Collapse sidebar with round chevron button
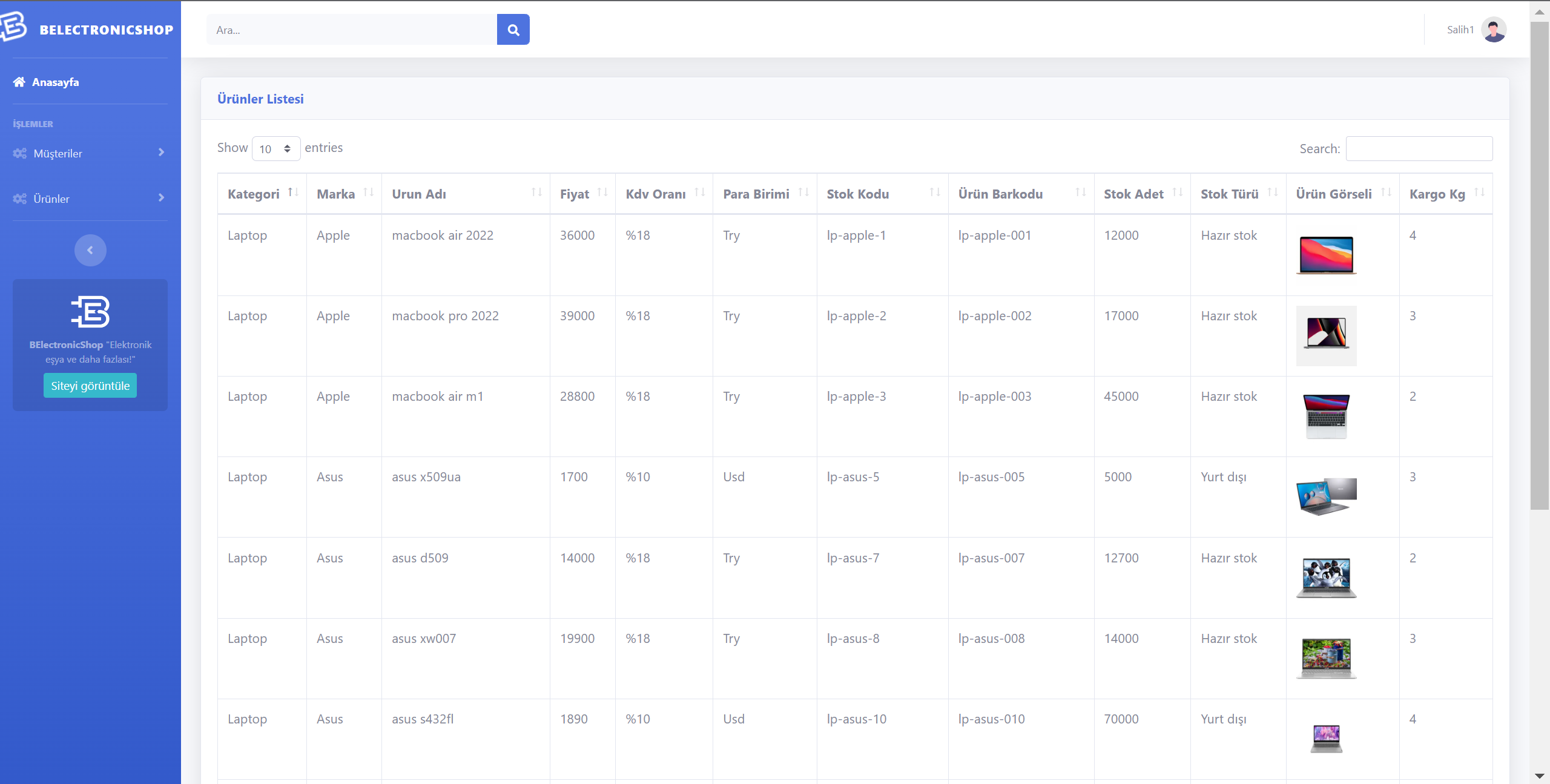The height and width of the screenshot is (784, 1550). (x=90, y=250)
